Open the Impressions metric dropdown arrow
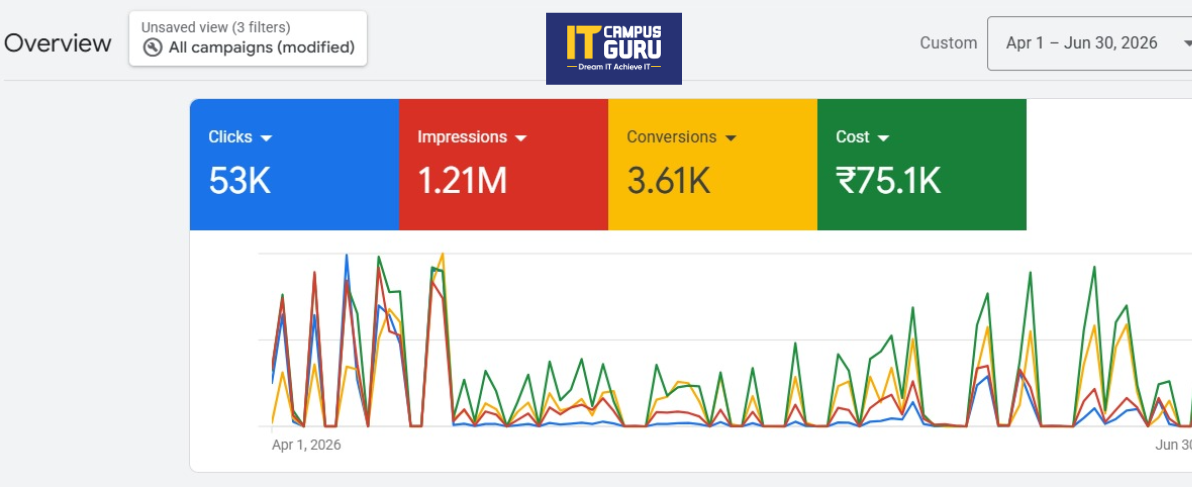The height and width of the screenshot is (487, 1192). (521, 138)
